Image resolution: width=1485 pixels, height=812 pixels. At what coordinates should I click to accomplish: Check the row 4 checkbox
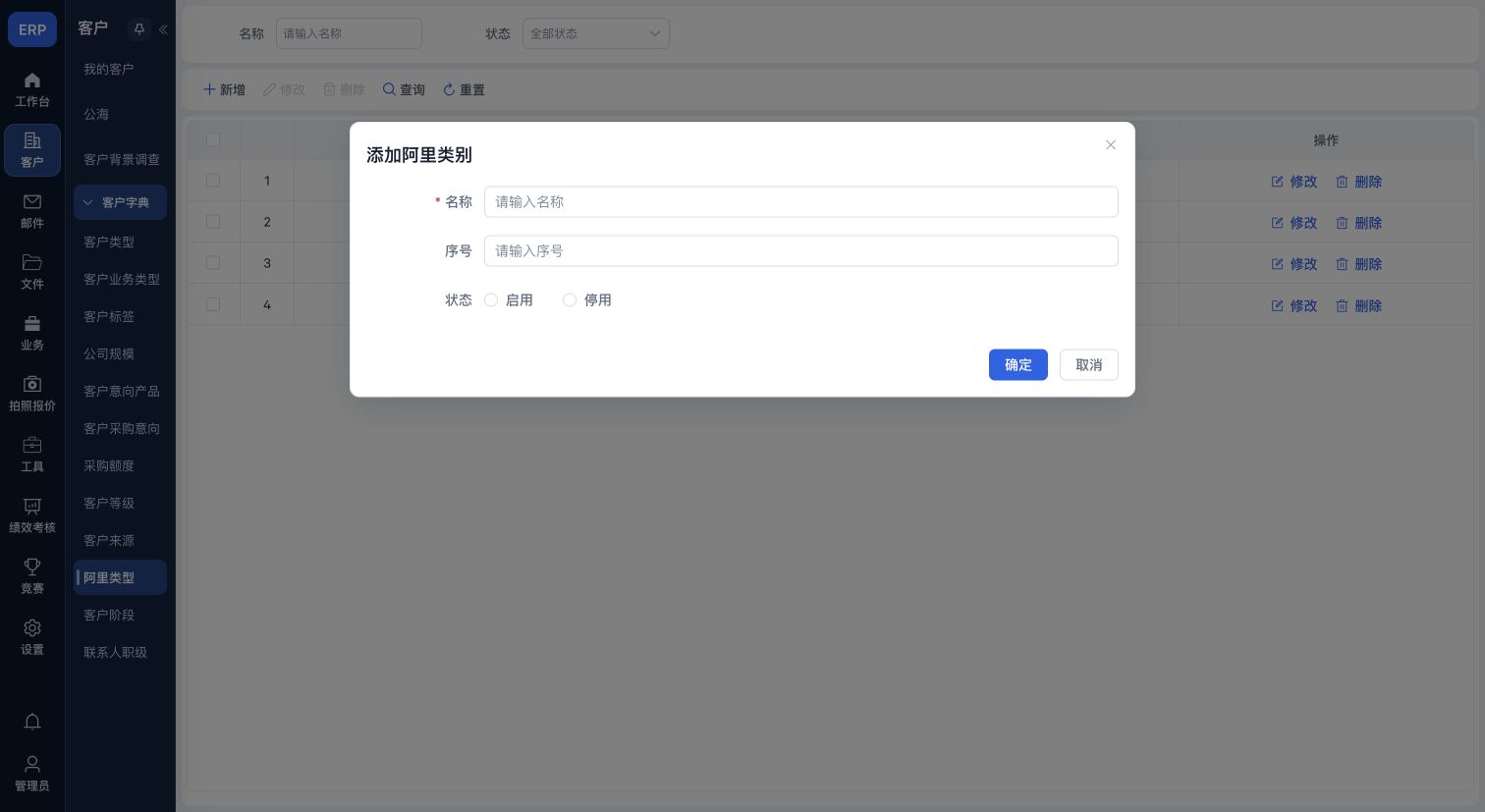[213, 304]
